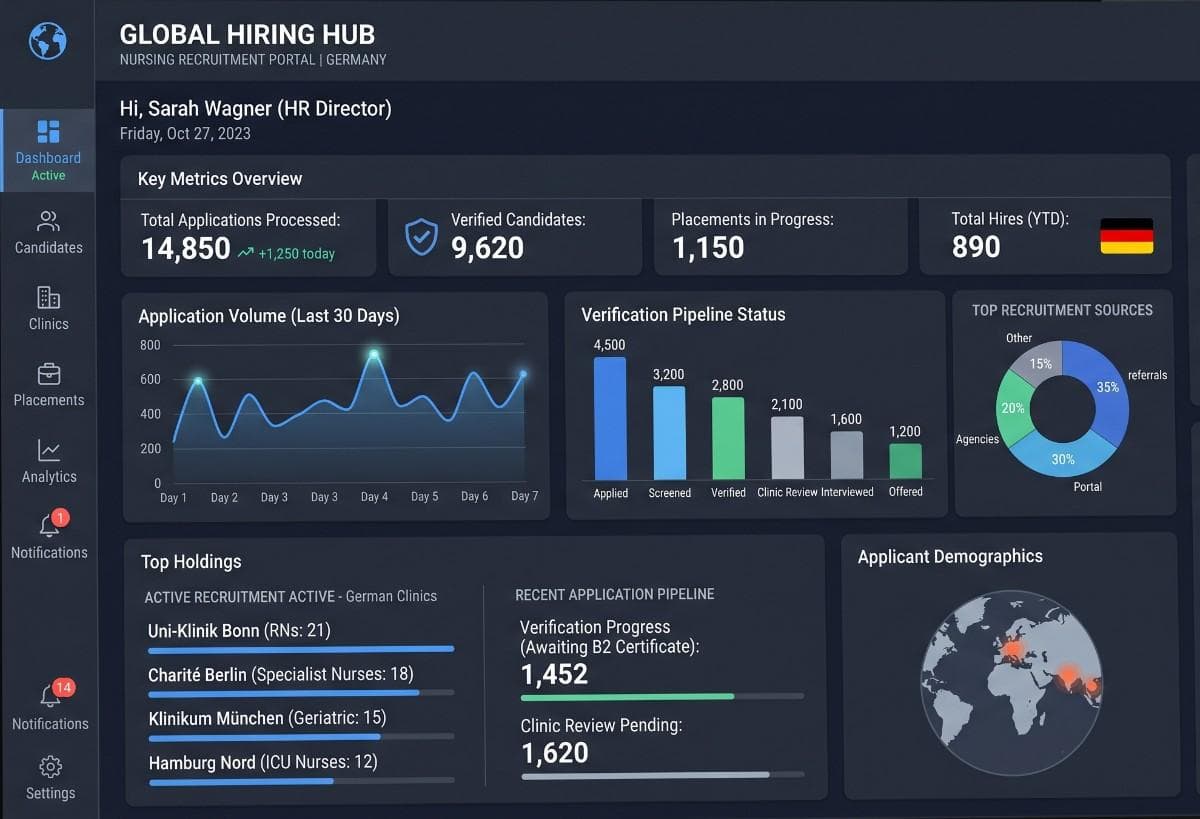Image resolution: width=1200 pixels, height=819 pixels.
Task: Click the German flag icon
Action: [x=1126, y=236]
